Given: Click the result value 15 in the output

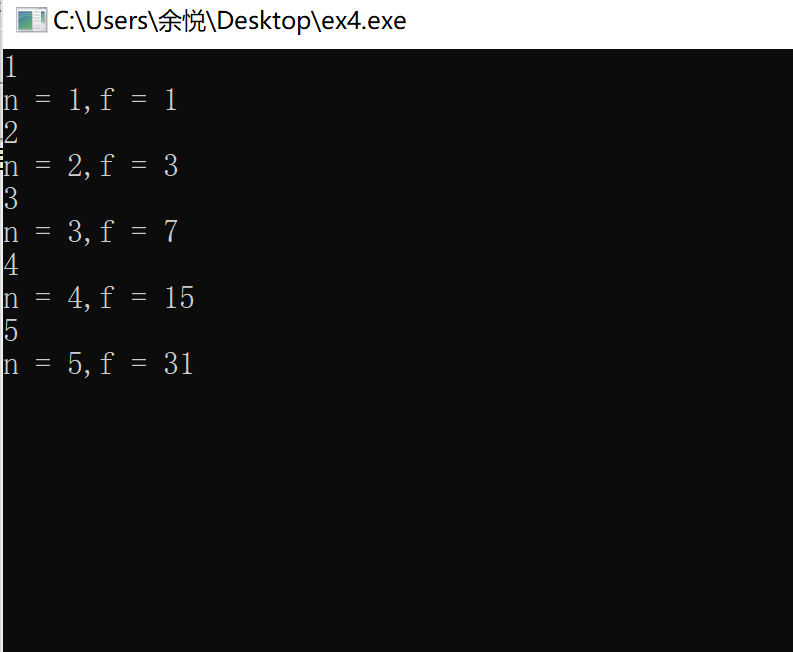Looking at the screenshot, I should pos(179,297).
